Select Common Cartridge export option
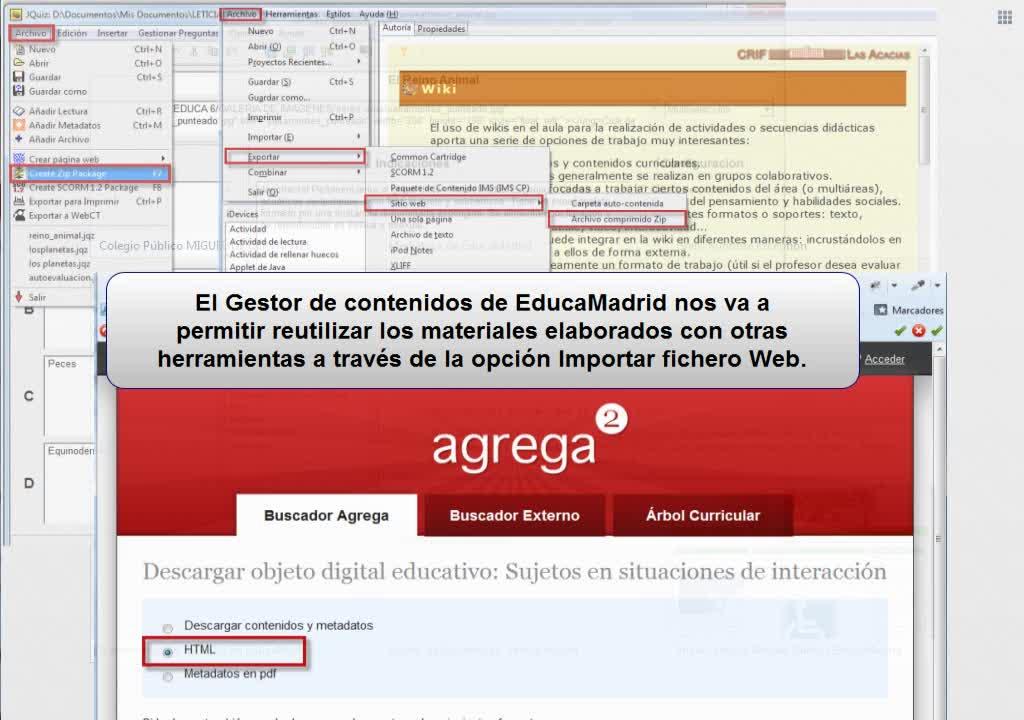This screenshot has width=1024, height=720. tap(428, 156)
